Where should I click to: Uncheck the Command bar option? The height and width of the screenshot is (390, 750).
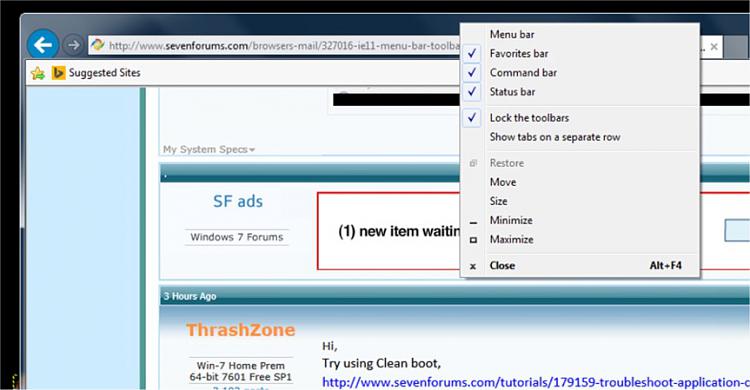(x=580, y=73)
